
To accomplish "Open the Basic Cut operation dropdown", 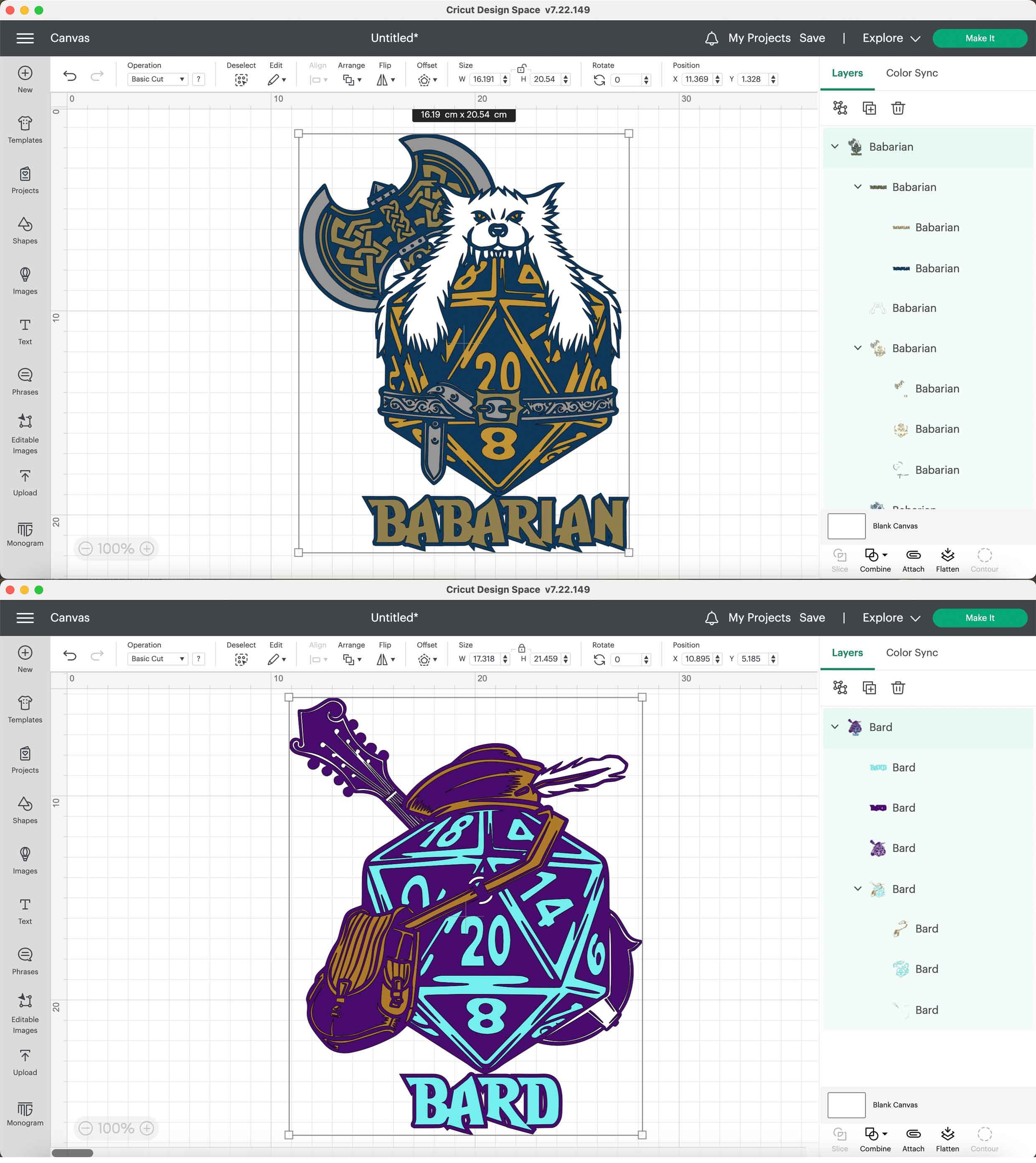I will click(x=157, y=79).
